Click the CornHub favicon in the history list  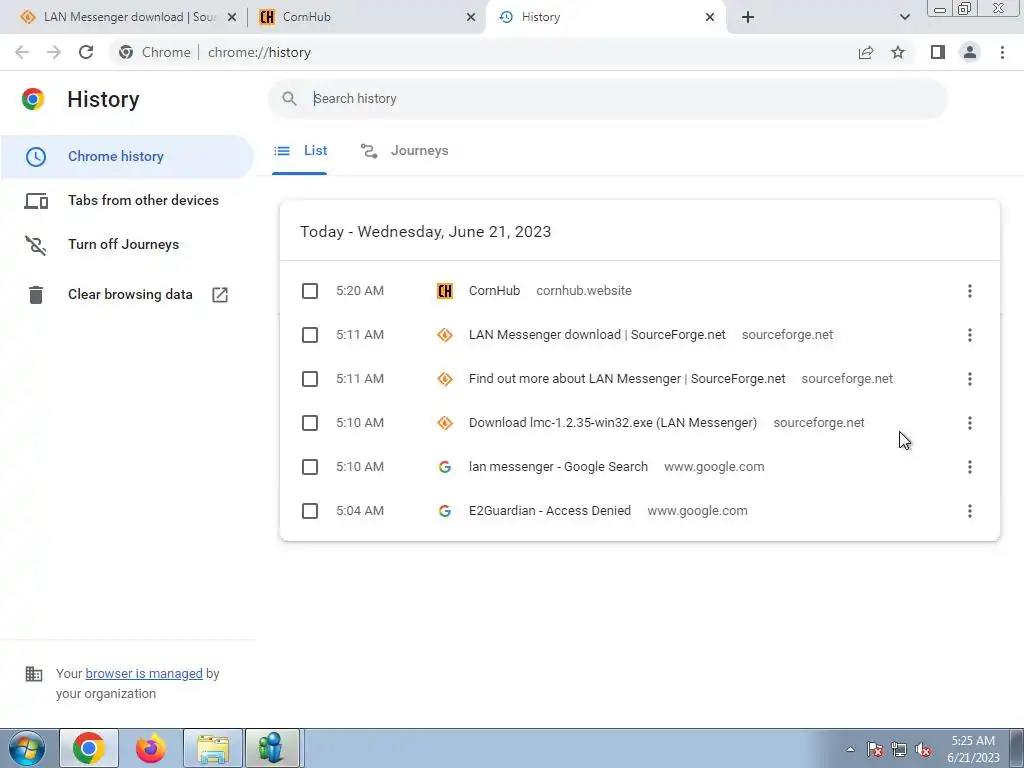coord(445,291)
